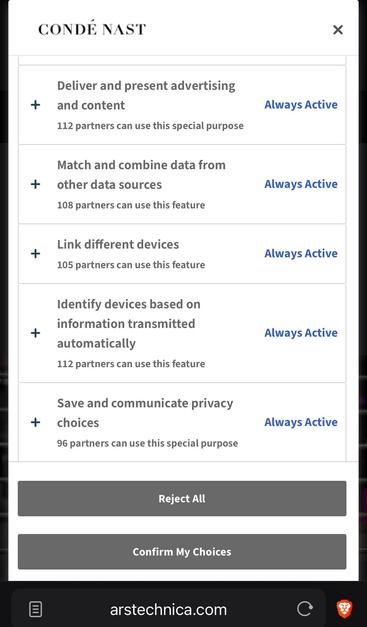367x627 pixels.
Task: Select Always Active for advertising and content
Action: 301,105
